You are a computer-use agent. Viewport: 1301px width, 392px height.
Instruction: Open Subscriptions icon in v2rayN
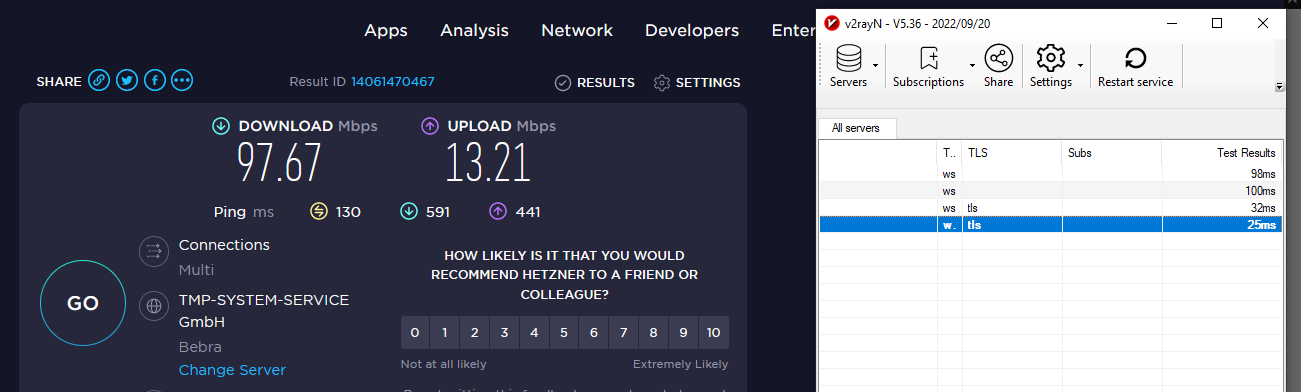[929, 59]
